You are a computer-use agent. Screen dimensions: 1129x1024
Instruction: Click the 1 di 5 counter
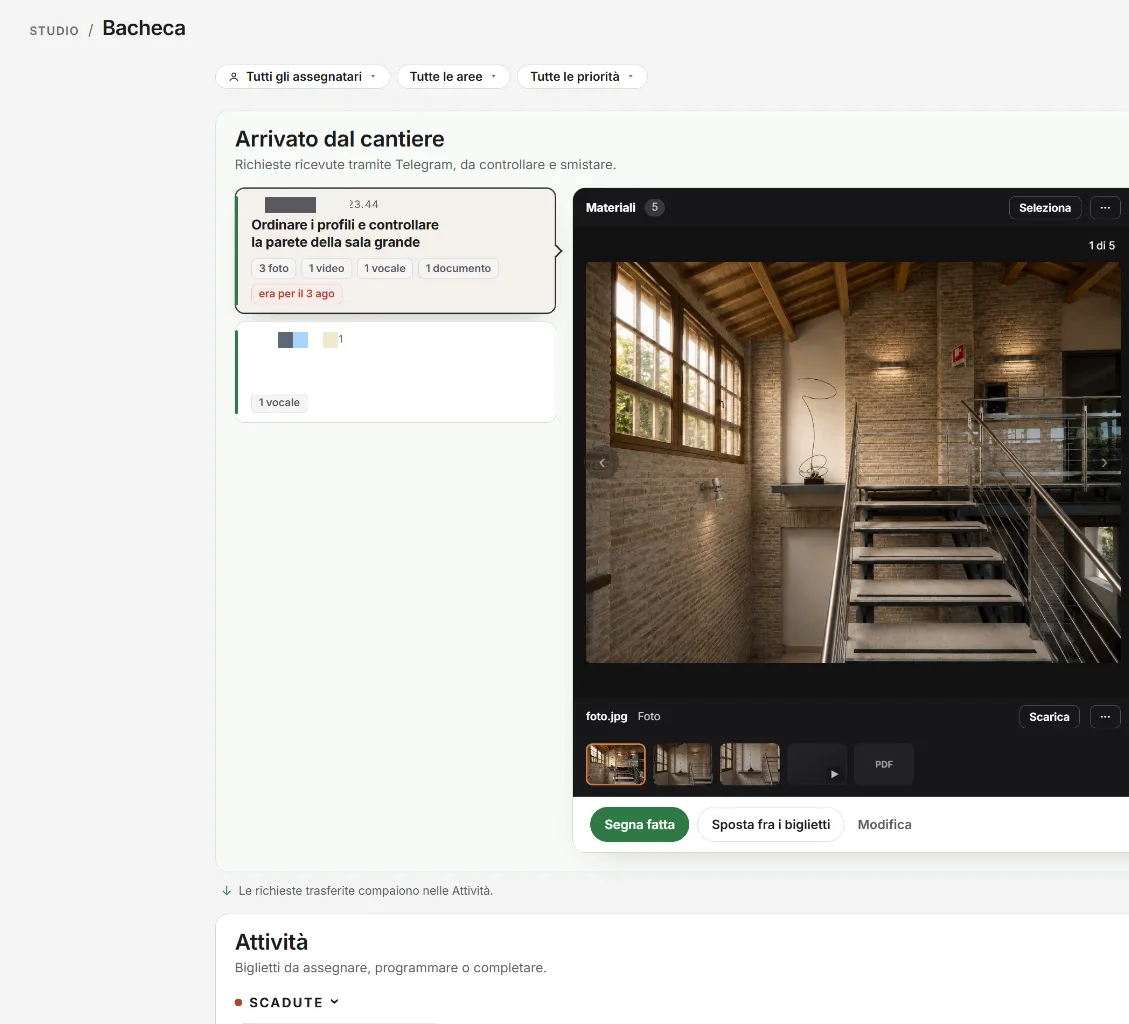[1101, 246]
